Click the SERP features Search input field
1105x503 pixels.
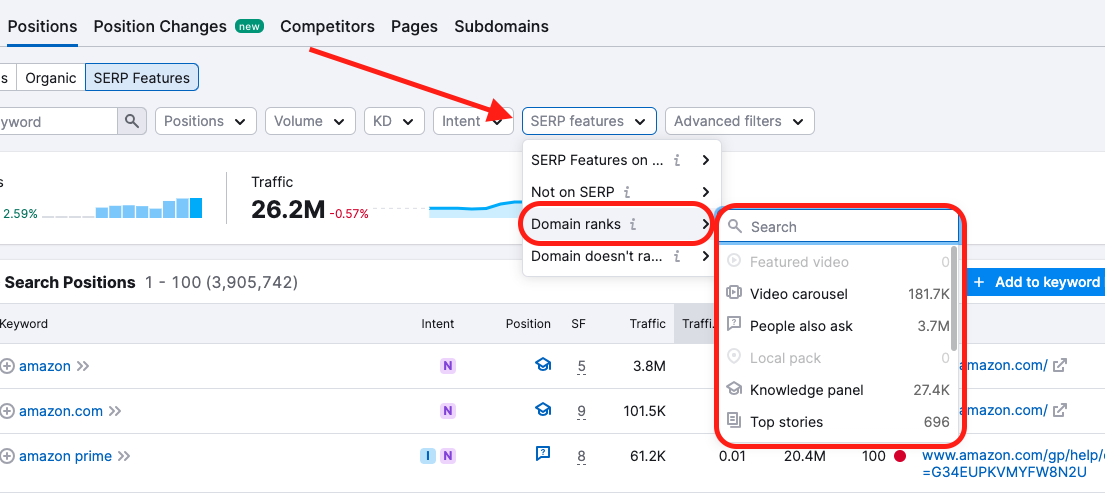coord(839,227)
